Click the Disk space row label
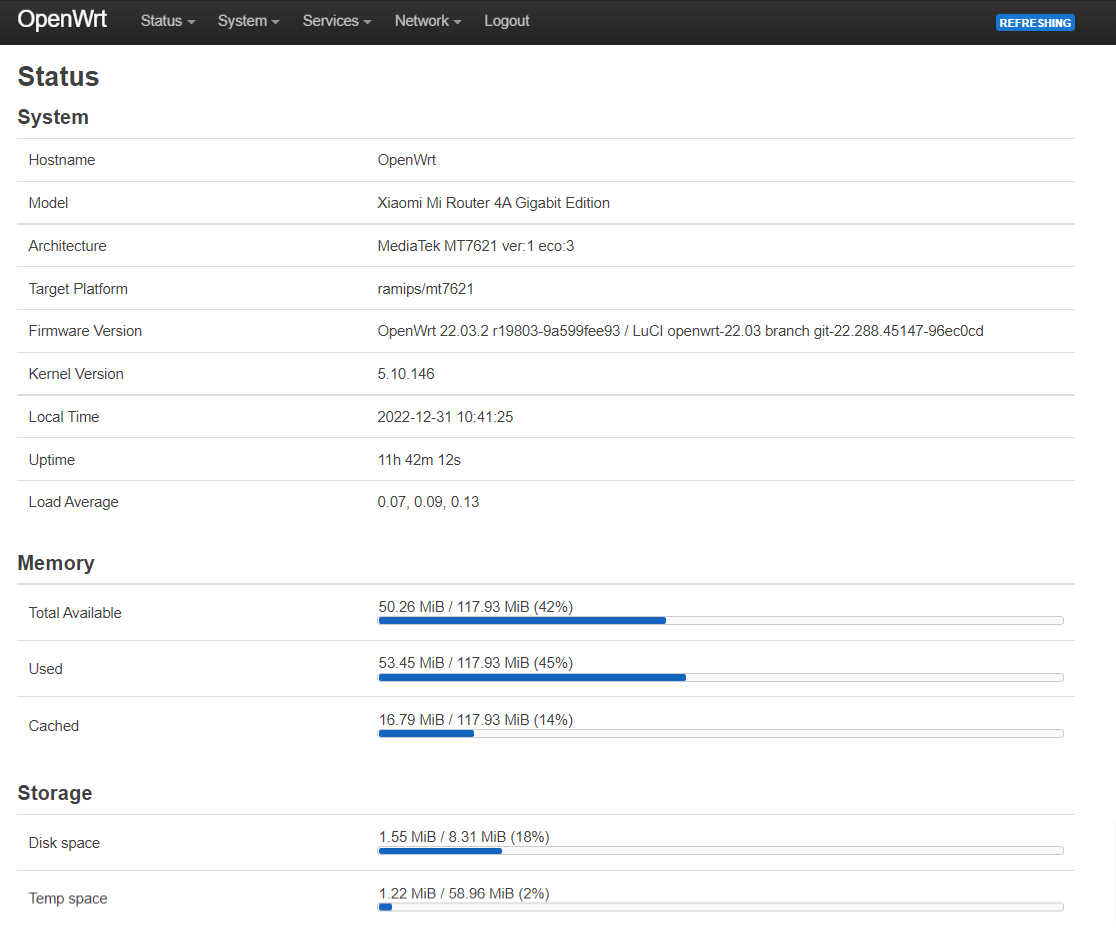Image resolution: width=1116 pixels, height=941 pixels. coord(64,843)
